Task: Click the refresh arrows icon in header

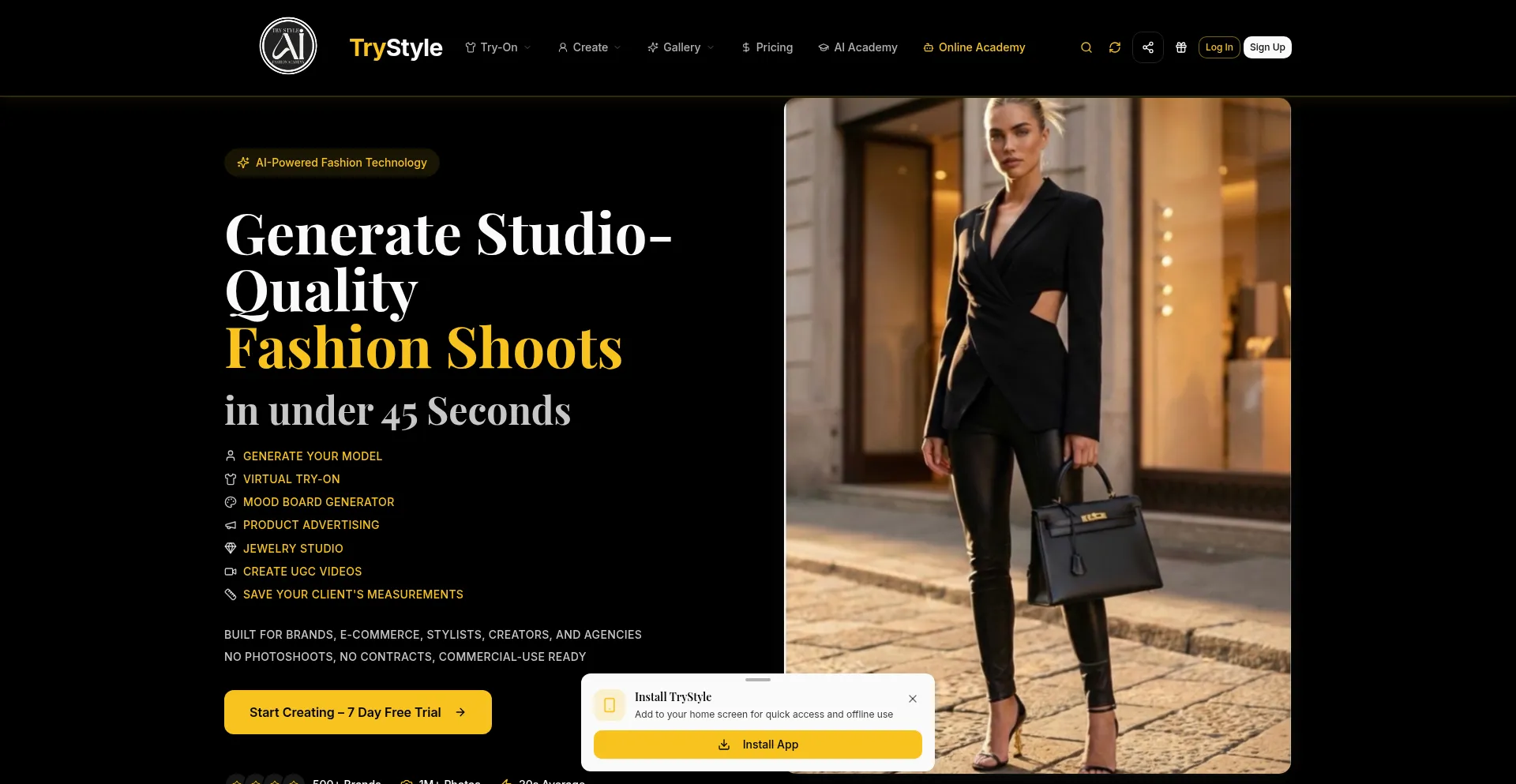Action: click(x=1115, y=47)
